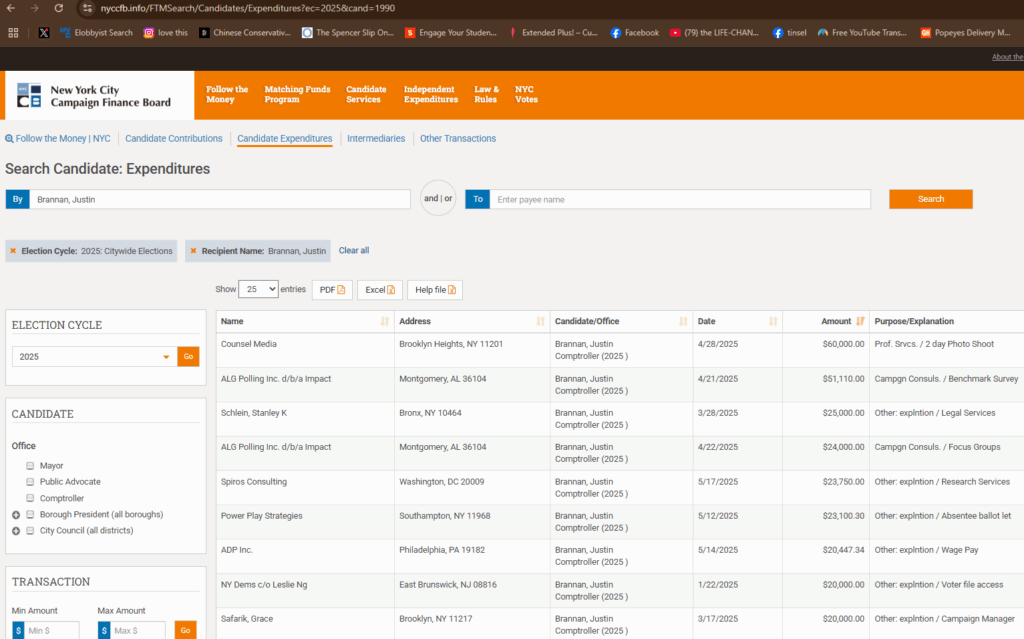
Task: Click the browser address bar URL
Action: click(248, 8)
